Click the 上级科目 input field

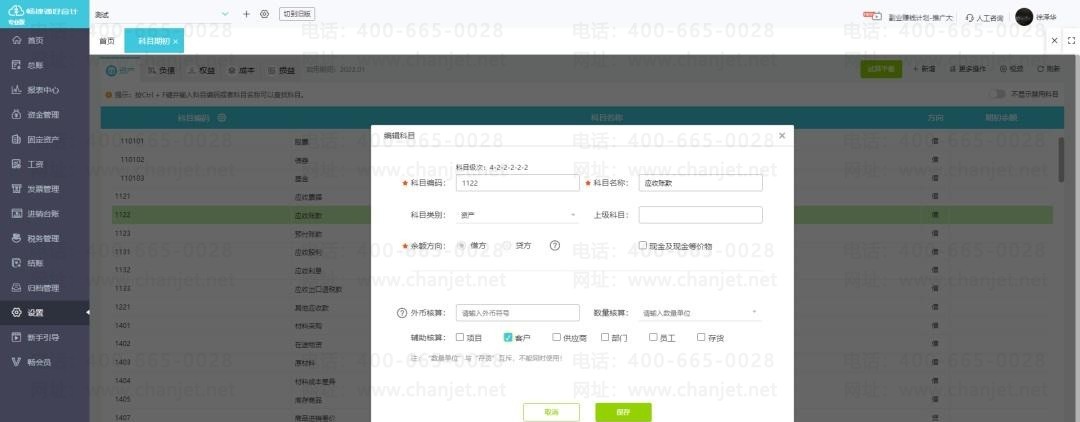[x=700, y=215]
